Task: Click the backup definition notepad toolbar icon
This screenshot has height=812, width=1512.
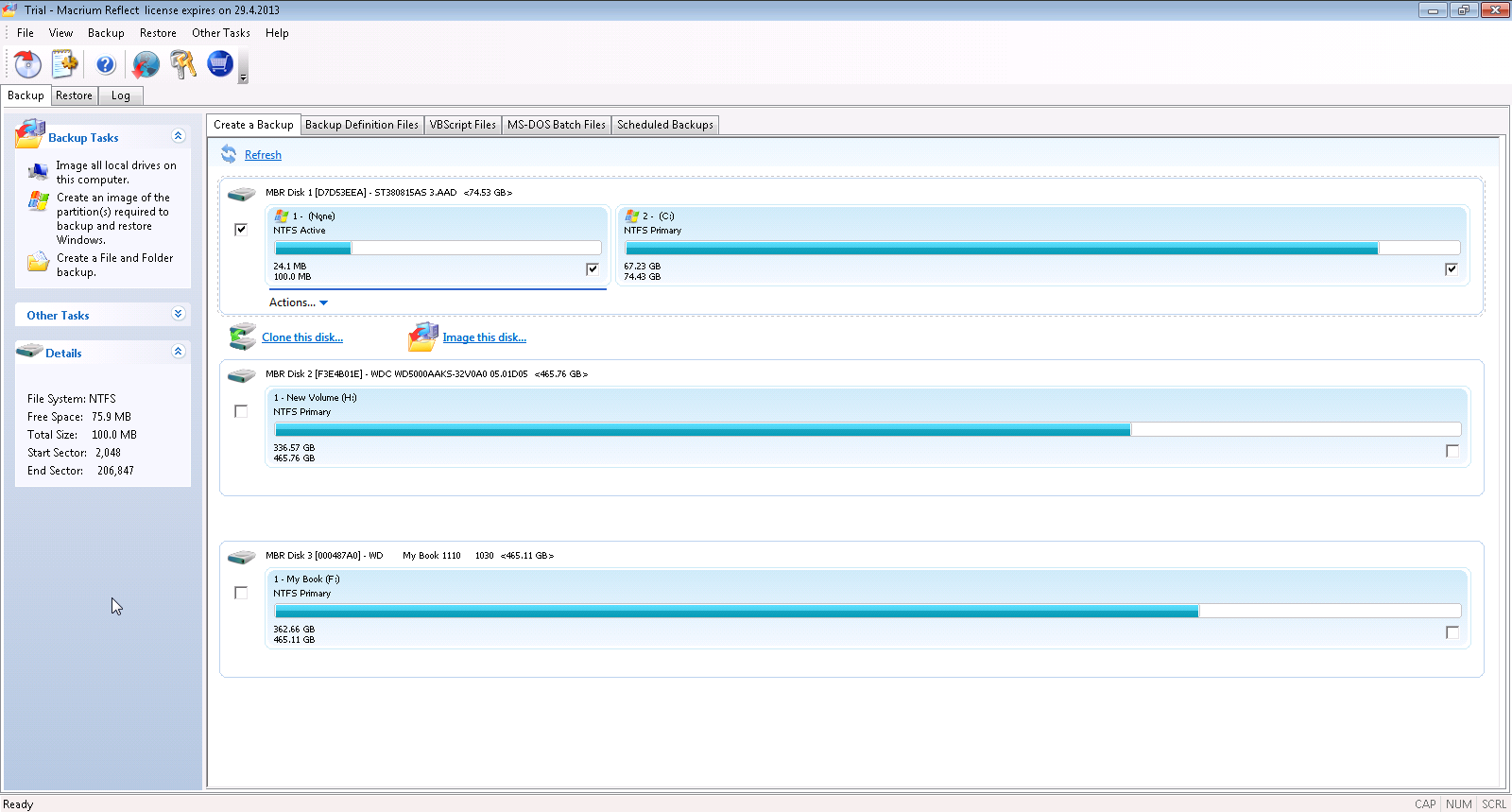Action: tap(65, 64)
